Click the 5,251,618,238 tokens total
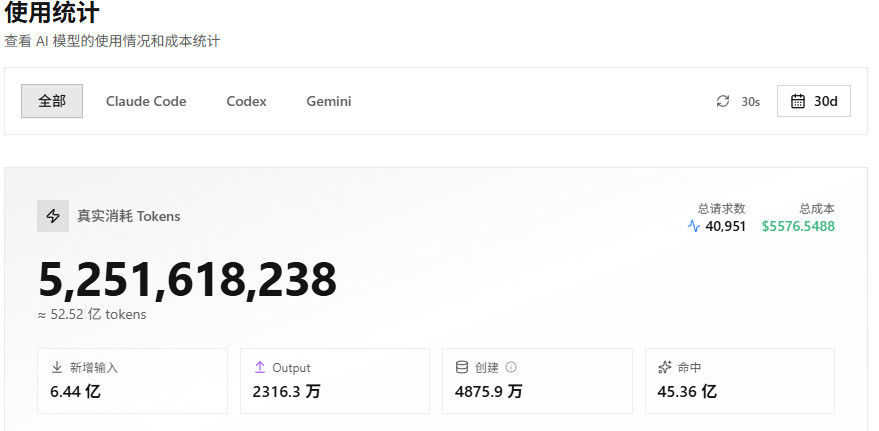This screenshot has height=431, width=879. click(188, 279)
